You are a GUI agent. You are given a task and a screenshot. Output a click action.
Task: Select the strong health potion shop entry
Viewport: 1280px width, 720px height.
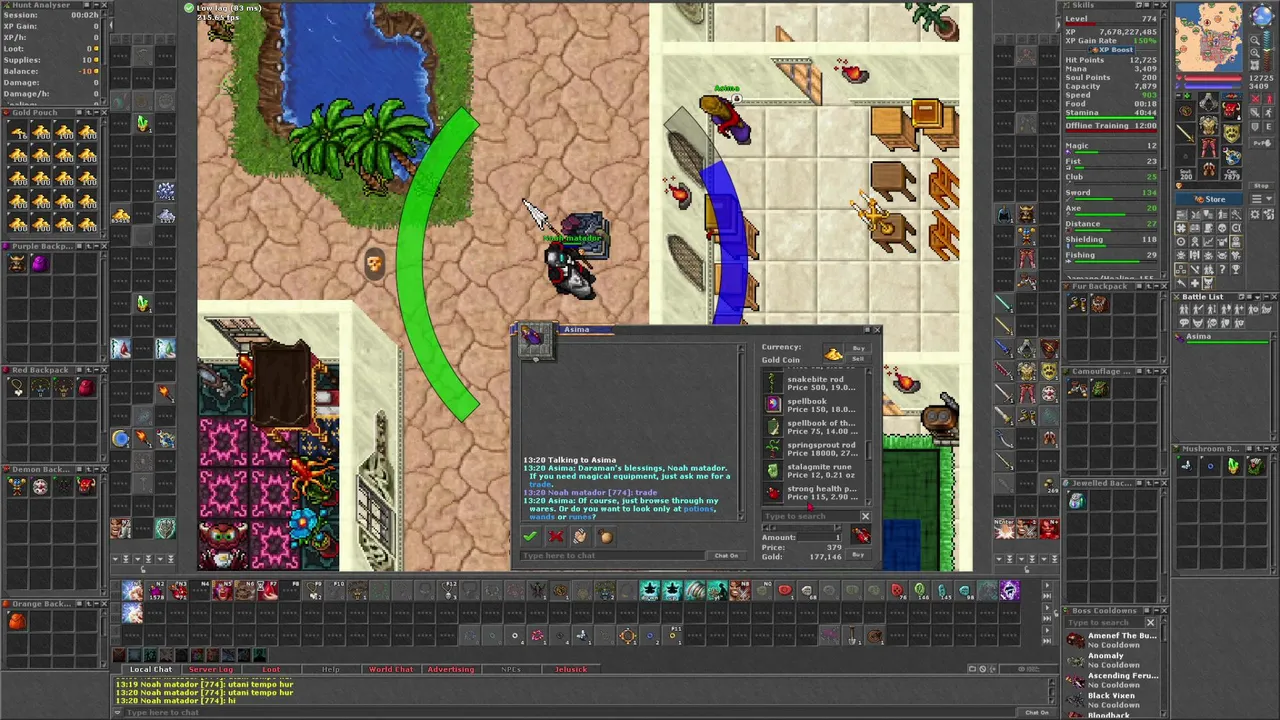pos(812,493)
